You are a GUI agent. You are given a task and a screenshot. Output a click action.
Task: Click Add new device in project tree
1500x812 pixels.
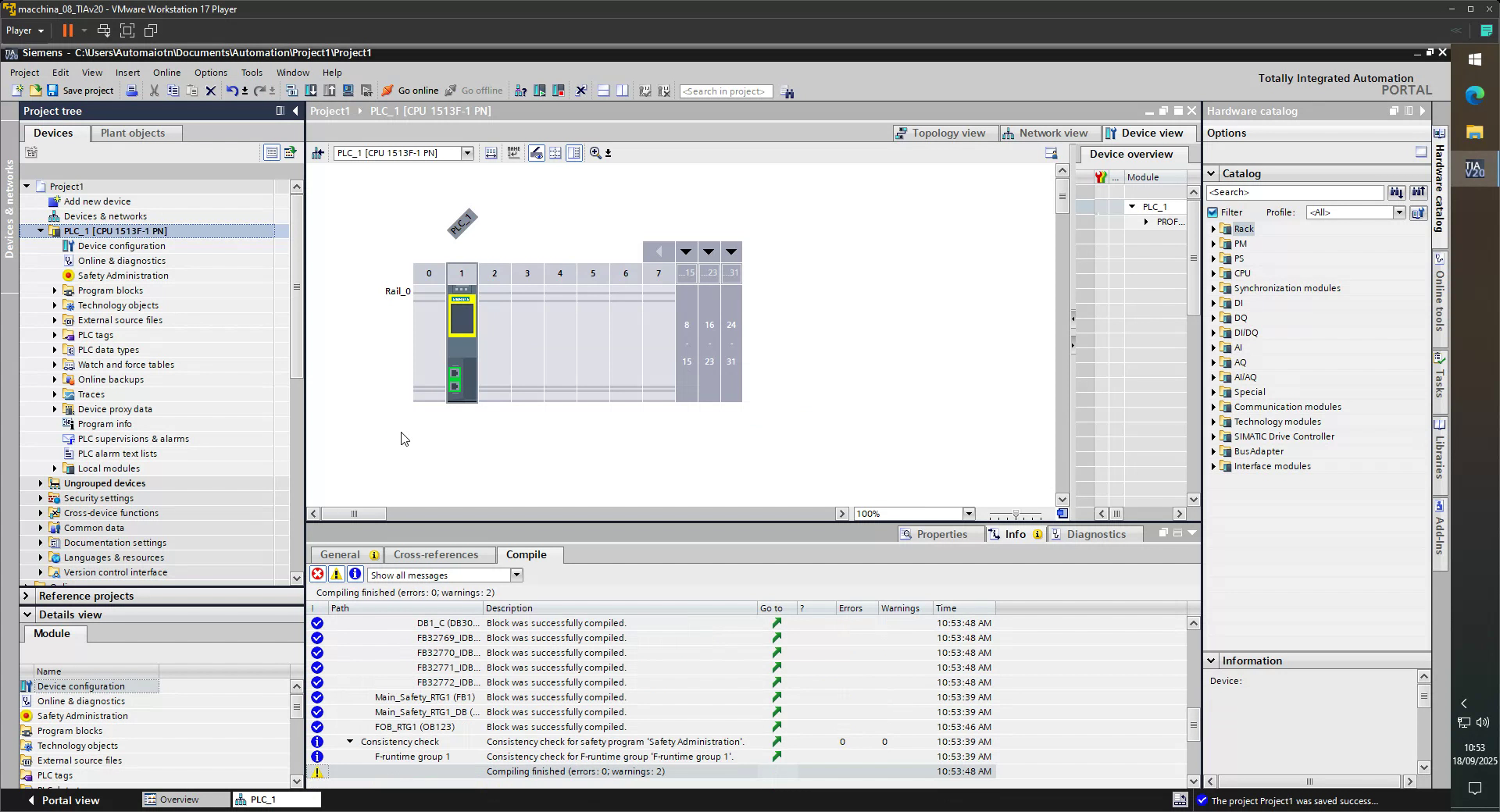[98, 201]
